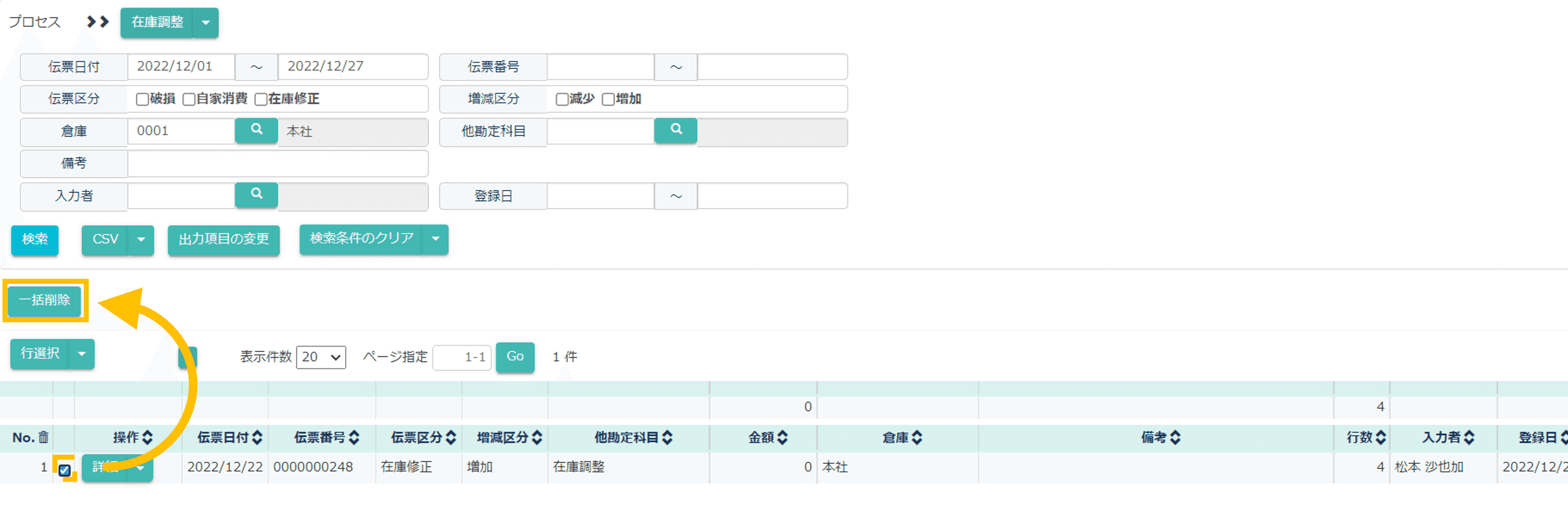The image size is (1568, 511).
Task: Click the Go button
Action: (515, 357)
